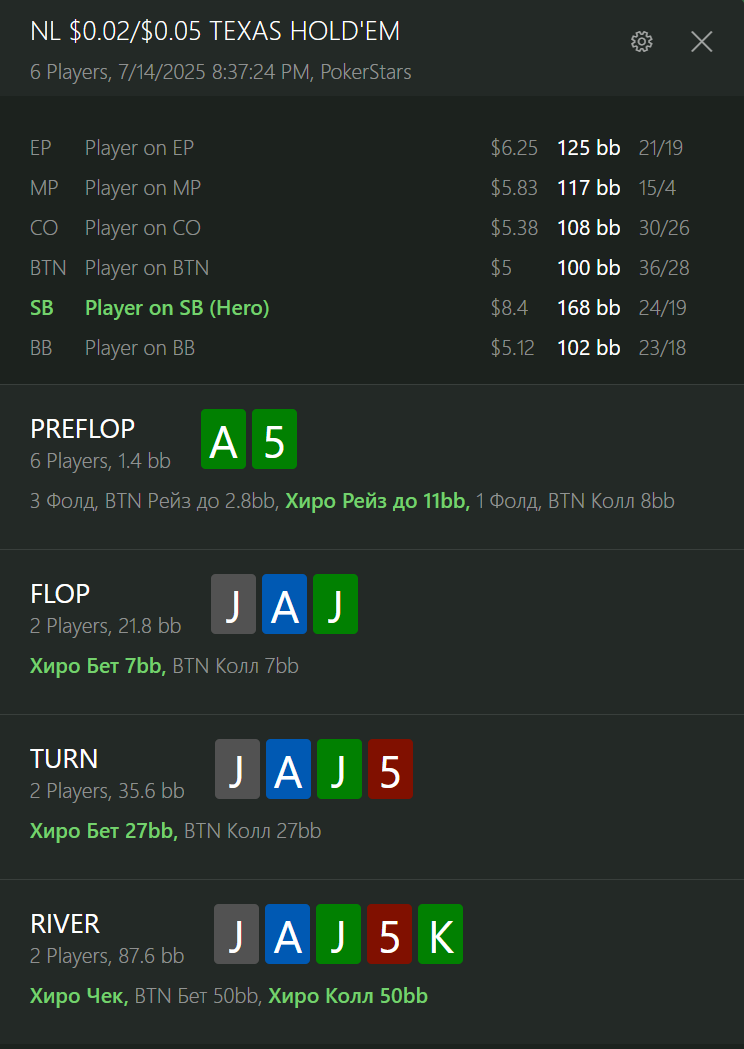Image resolution: width=744 pixels, height=1049 pixels.
Task: Click the green King river card
Action: click(x=440, y=935)
